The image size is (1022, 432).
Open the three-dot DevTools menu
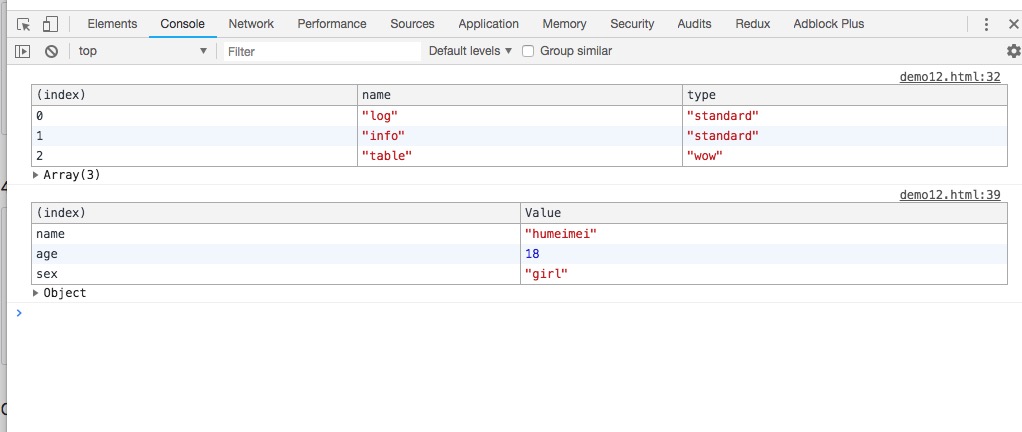click(986, 24)
